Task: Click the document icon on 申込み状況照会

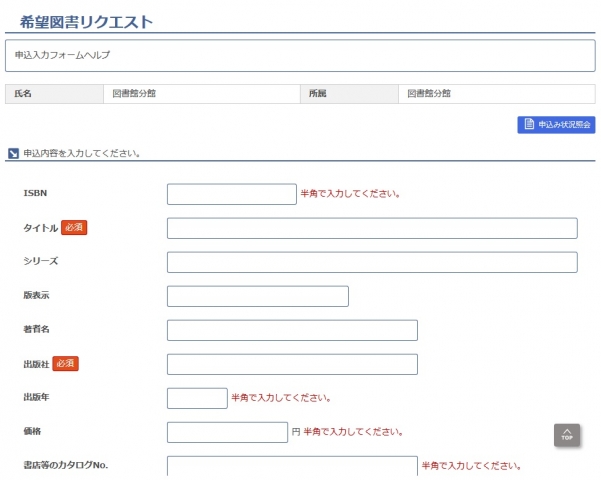Action: click(x=528, y=125)
